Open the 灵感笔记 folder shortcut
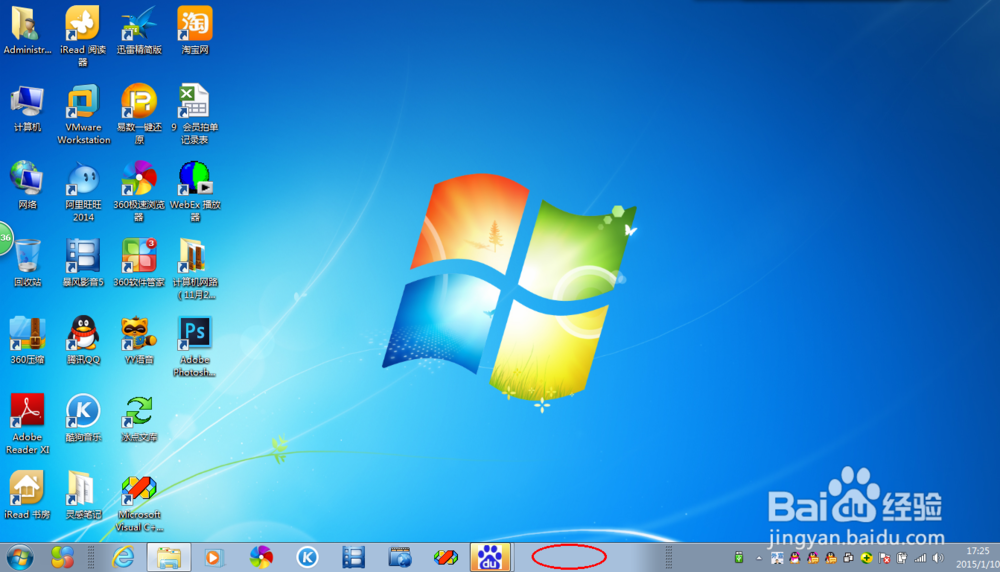Viewport: 1000px width, 572px height. tap(83, 495)
